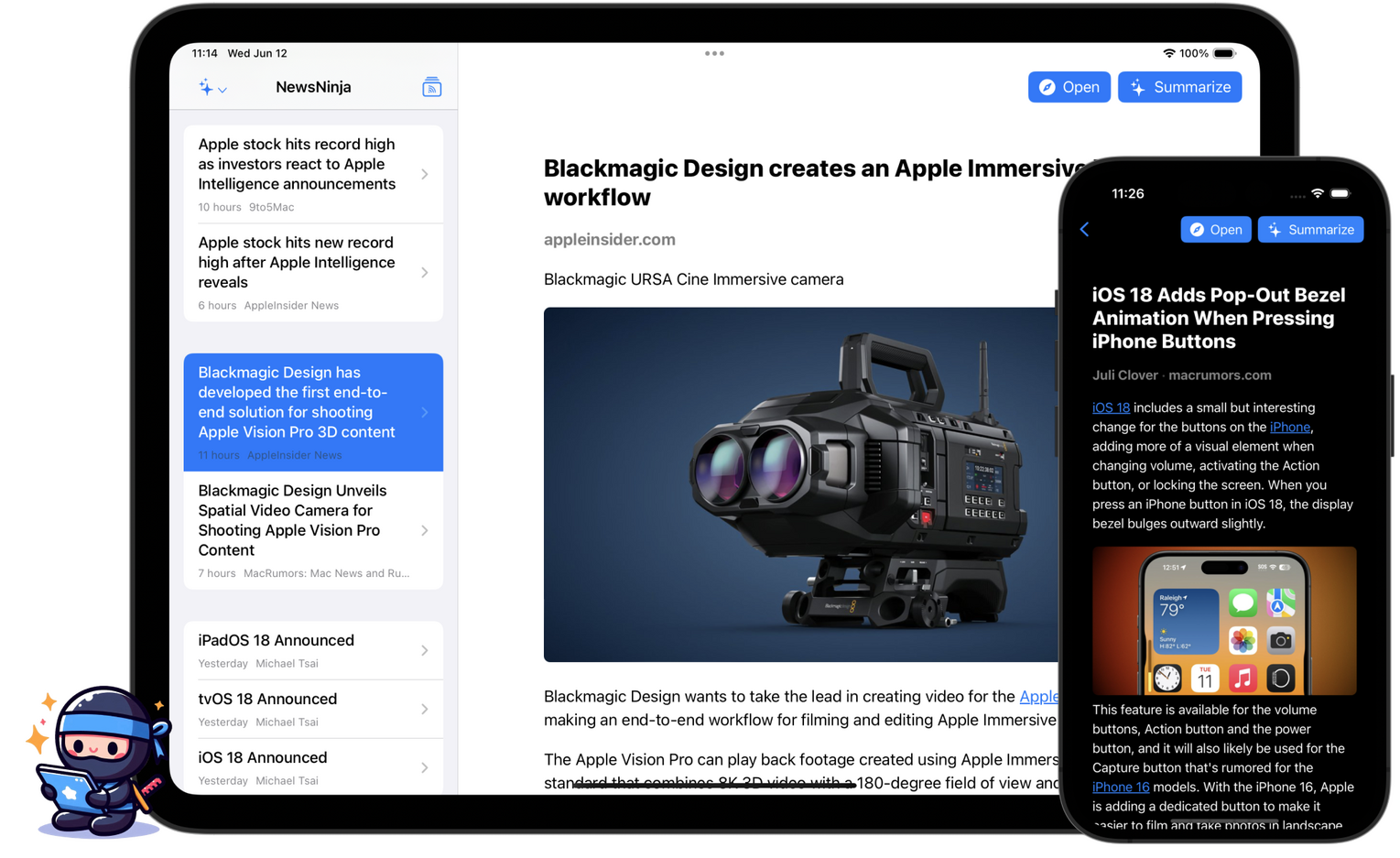The width and height of the screenshot is (1400, 858).
Task: Click chevron on 'Apple stock hits new record high' row
Action: coord(425,272)
